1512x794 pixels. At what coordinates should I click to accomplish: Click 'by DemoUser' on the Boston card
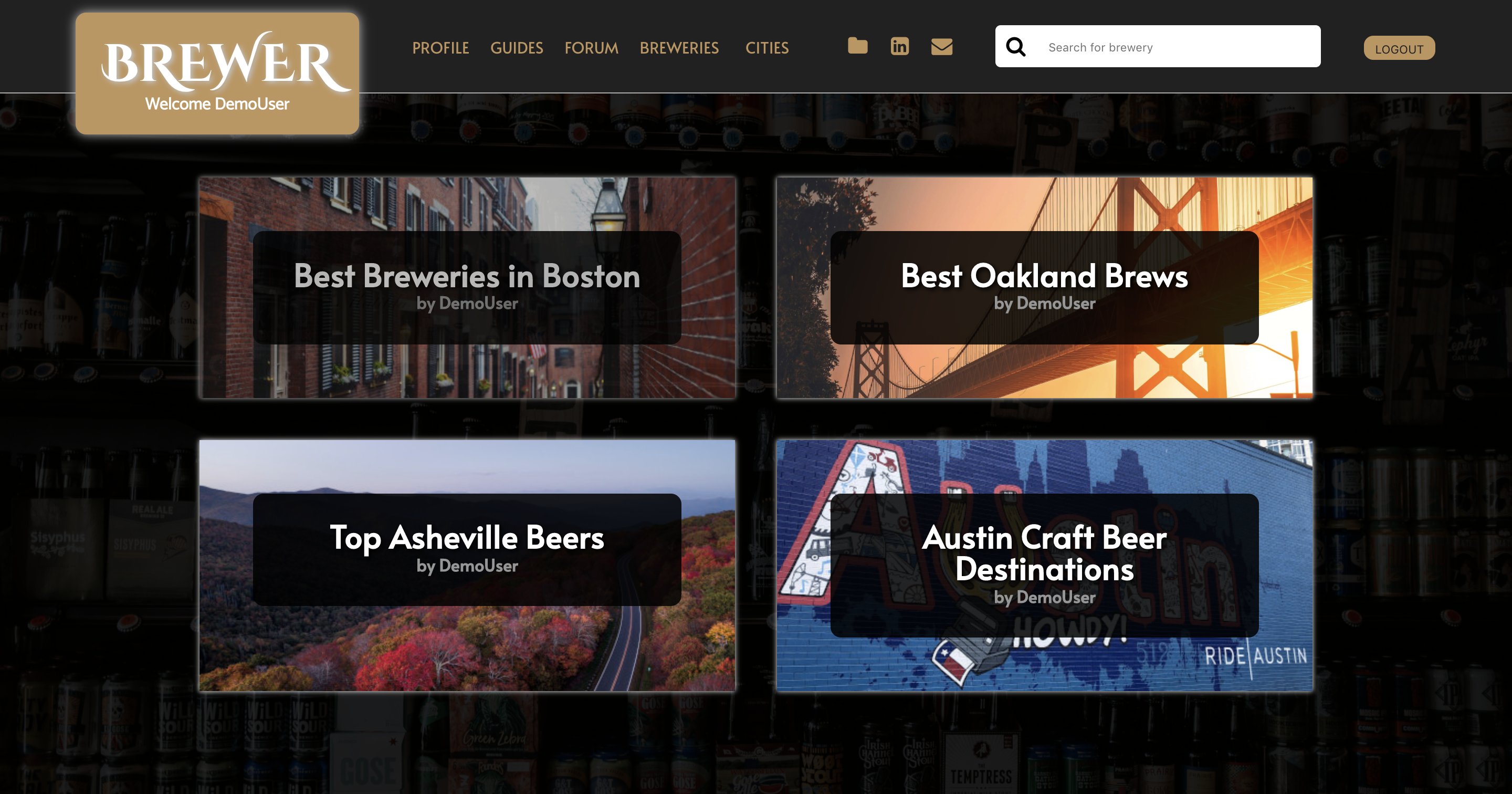tap(467, 304)
